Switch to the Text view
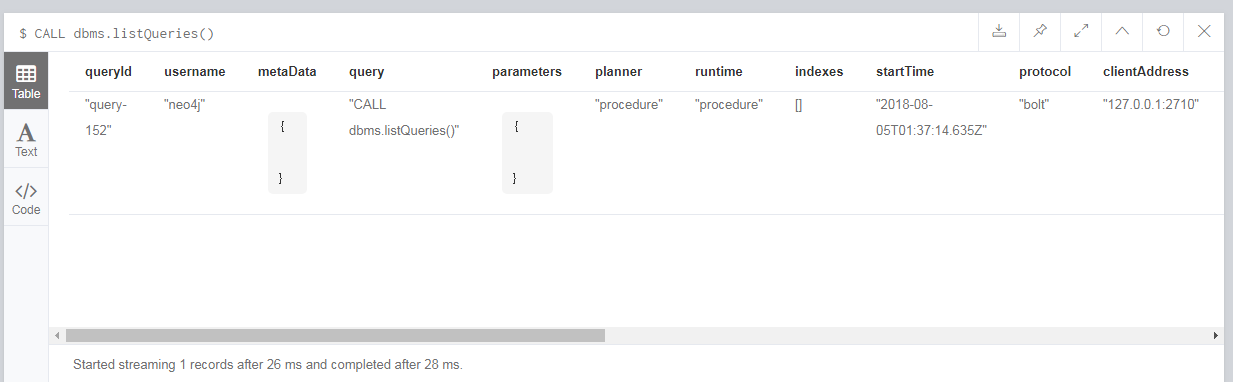Viewport: 1233px width, 382px height. coord(26,140)
